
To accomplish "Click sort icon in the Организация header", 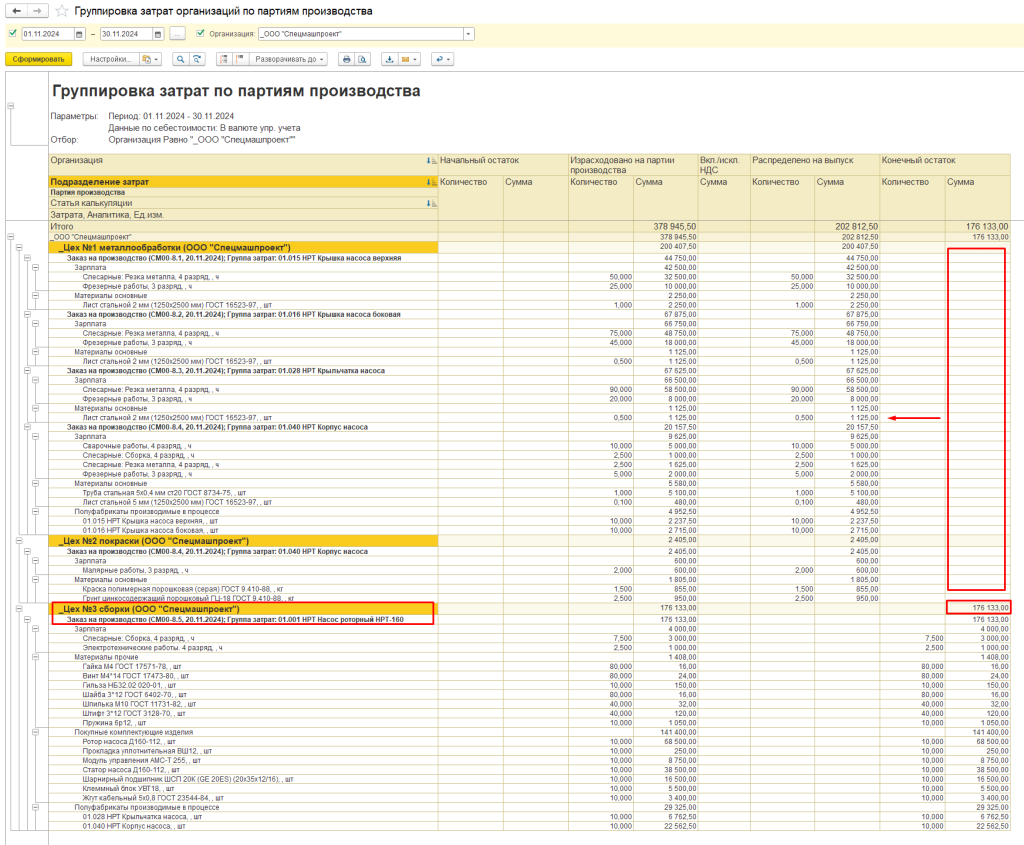I will [x=431, y=161].
